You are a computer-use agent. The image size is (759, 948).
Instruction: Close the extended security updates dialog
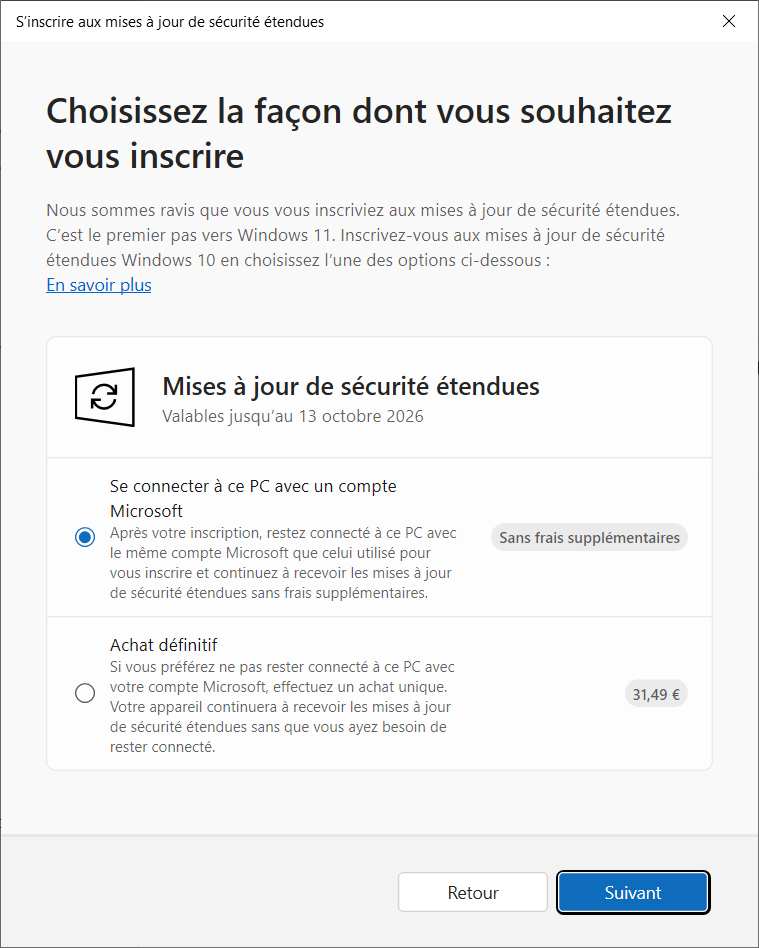[x=730, y=21]
